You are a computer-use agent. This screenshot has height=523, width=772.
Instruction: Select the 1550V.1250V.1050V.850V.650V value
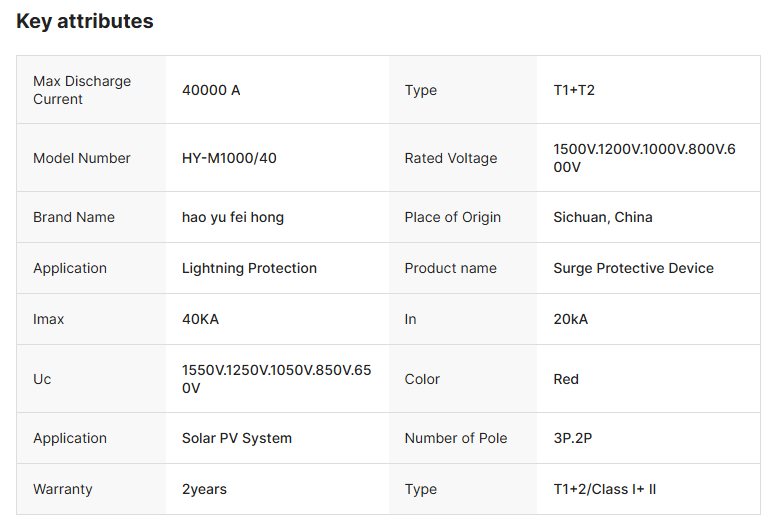[276, 379]
